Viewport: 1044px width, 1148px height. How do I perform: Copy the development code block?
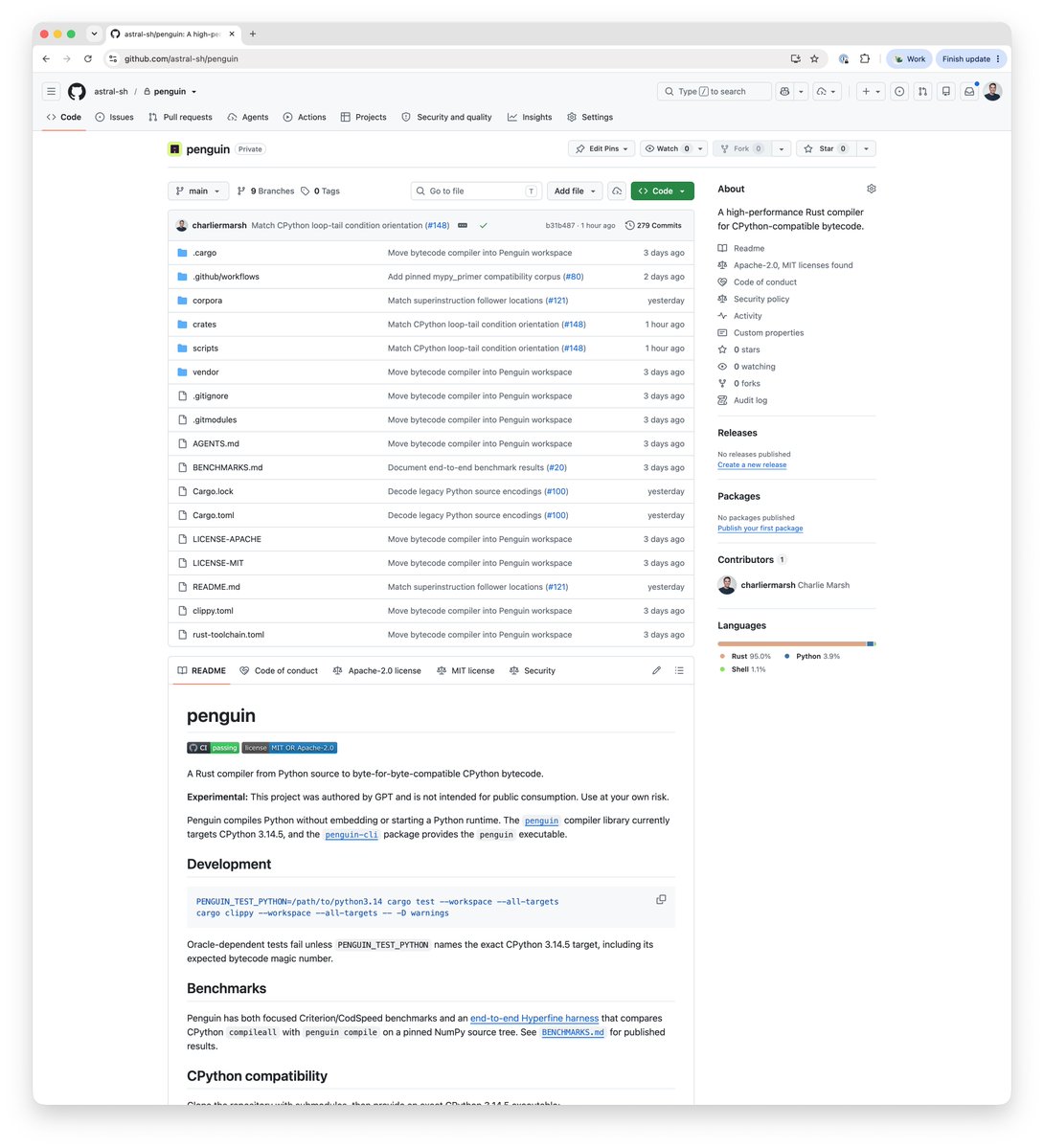661,900
